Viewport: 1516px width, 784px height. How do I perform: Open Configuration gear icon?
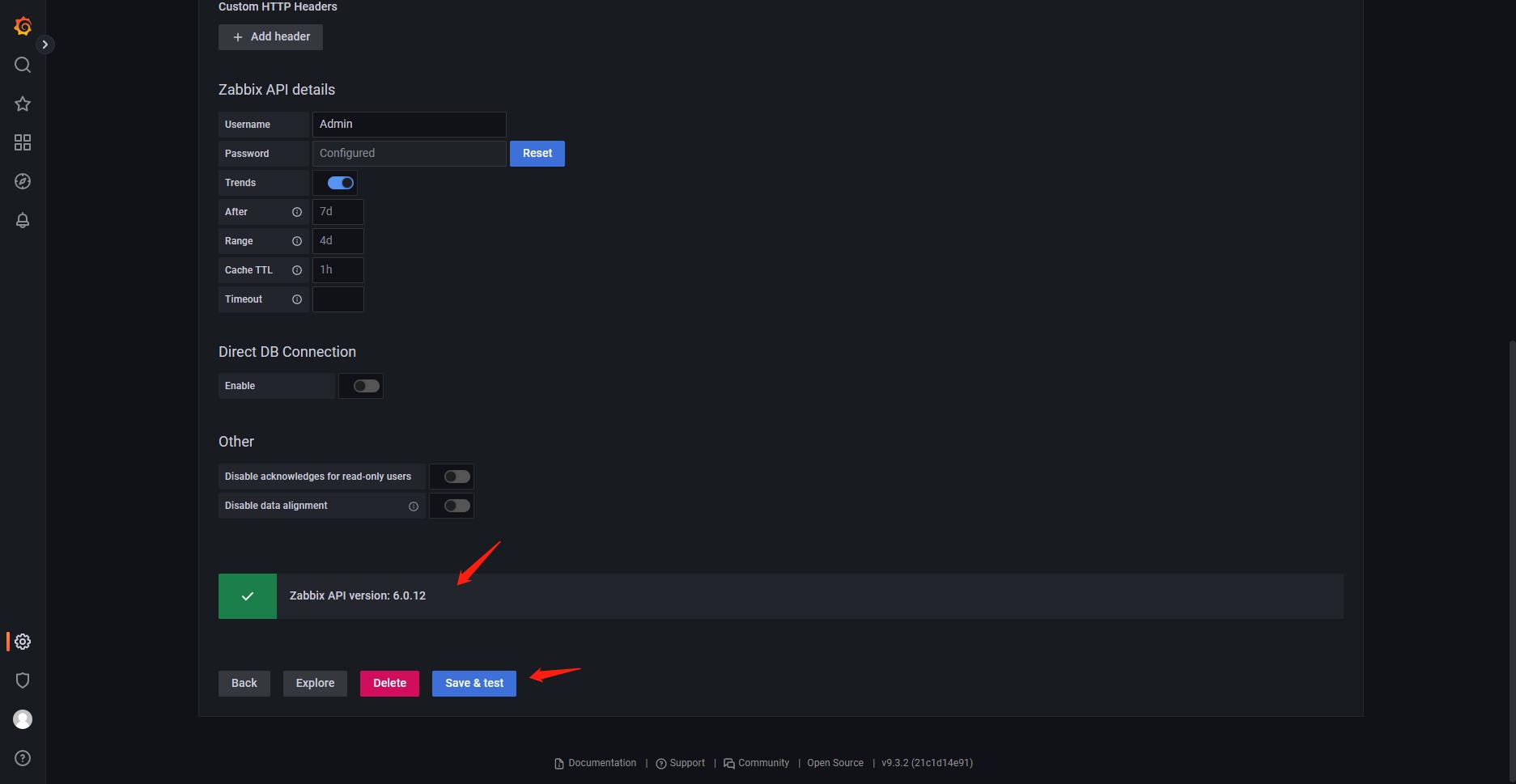click(x=23, y=642)
